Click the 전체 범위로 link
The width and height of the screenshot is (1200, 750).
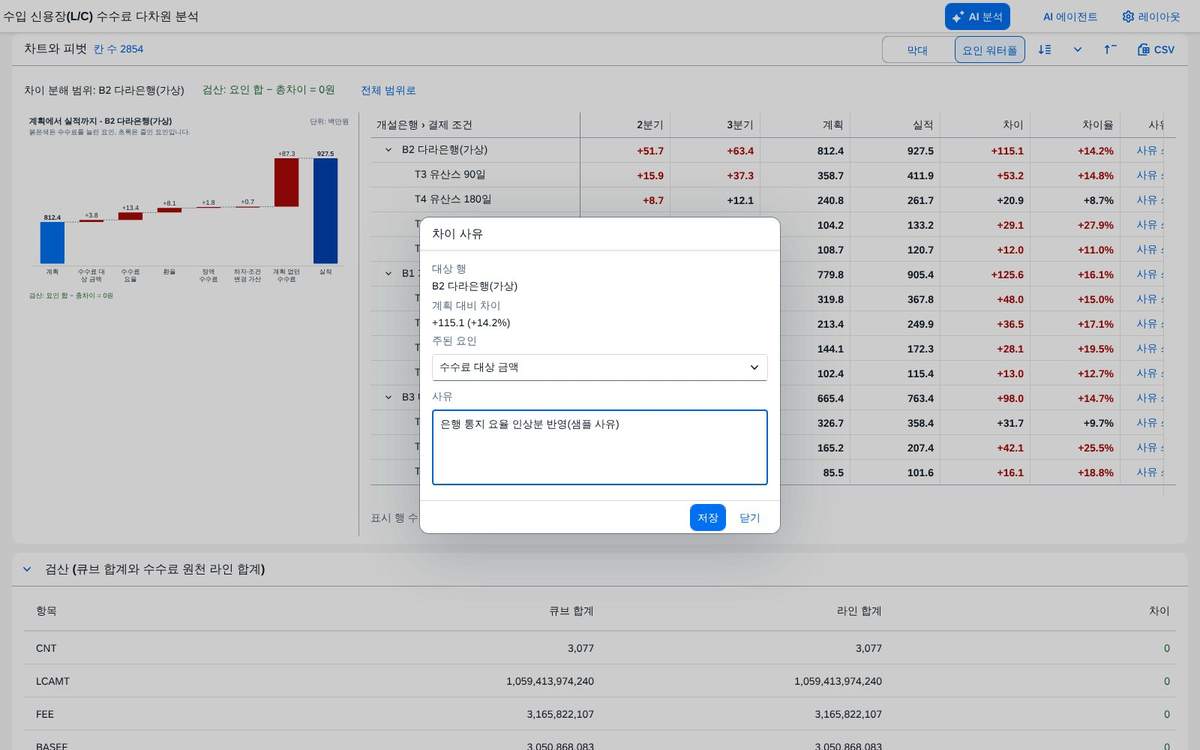click(388, 90)
